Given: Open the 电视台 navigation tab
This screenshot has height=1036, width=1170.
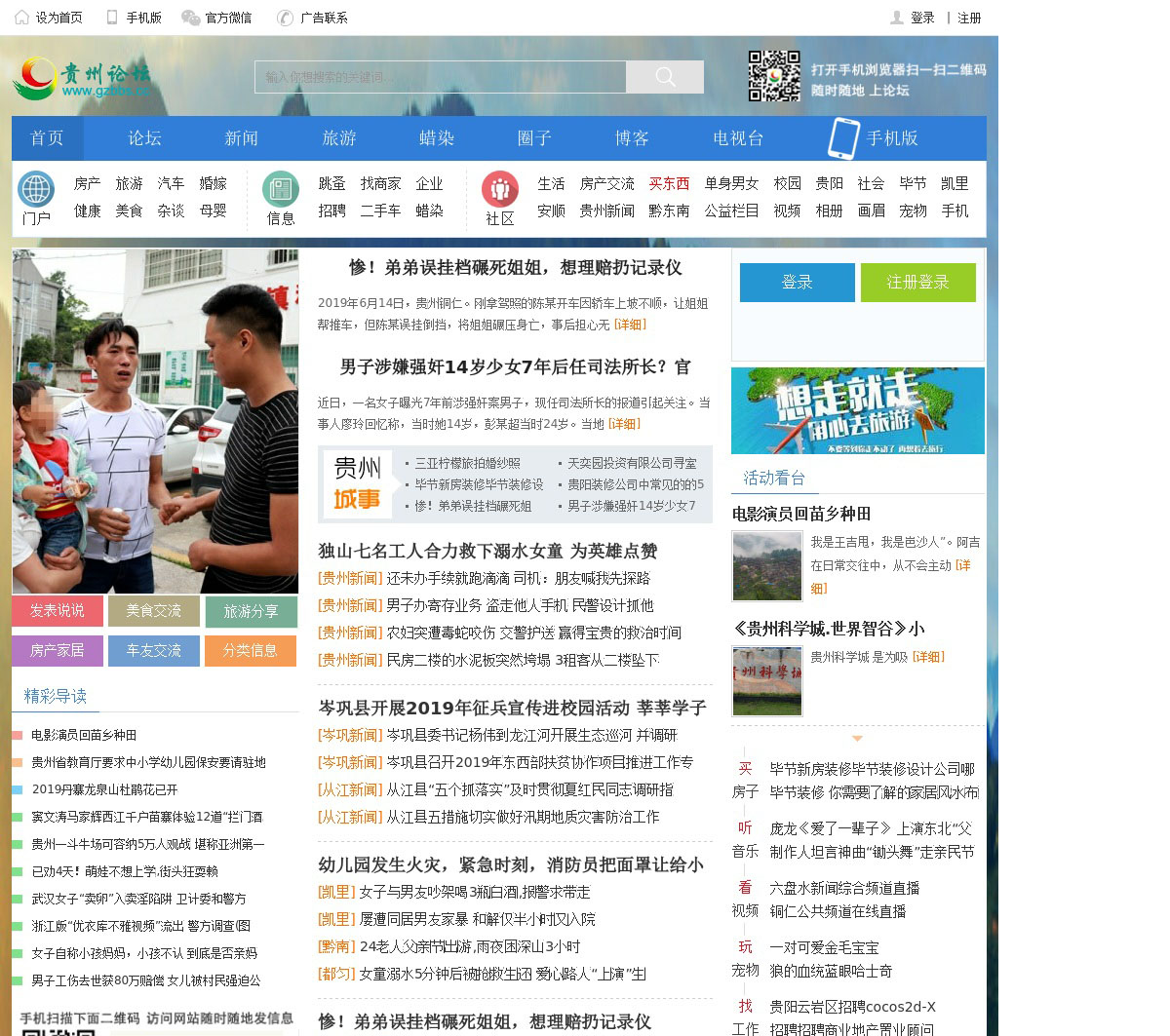Looking at the screenshot, I should (x=738, y=138).
